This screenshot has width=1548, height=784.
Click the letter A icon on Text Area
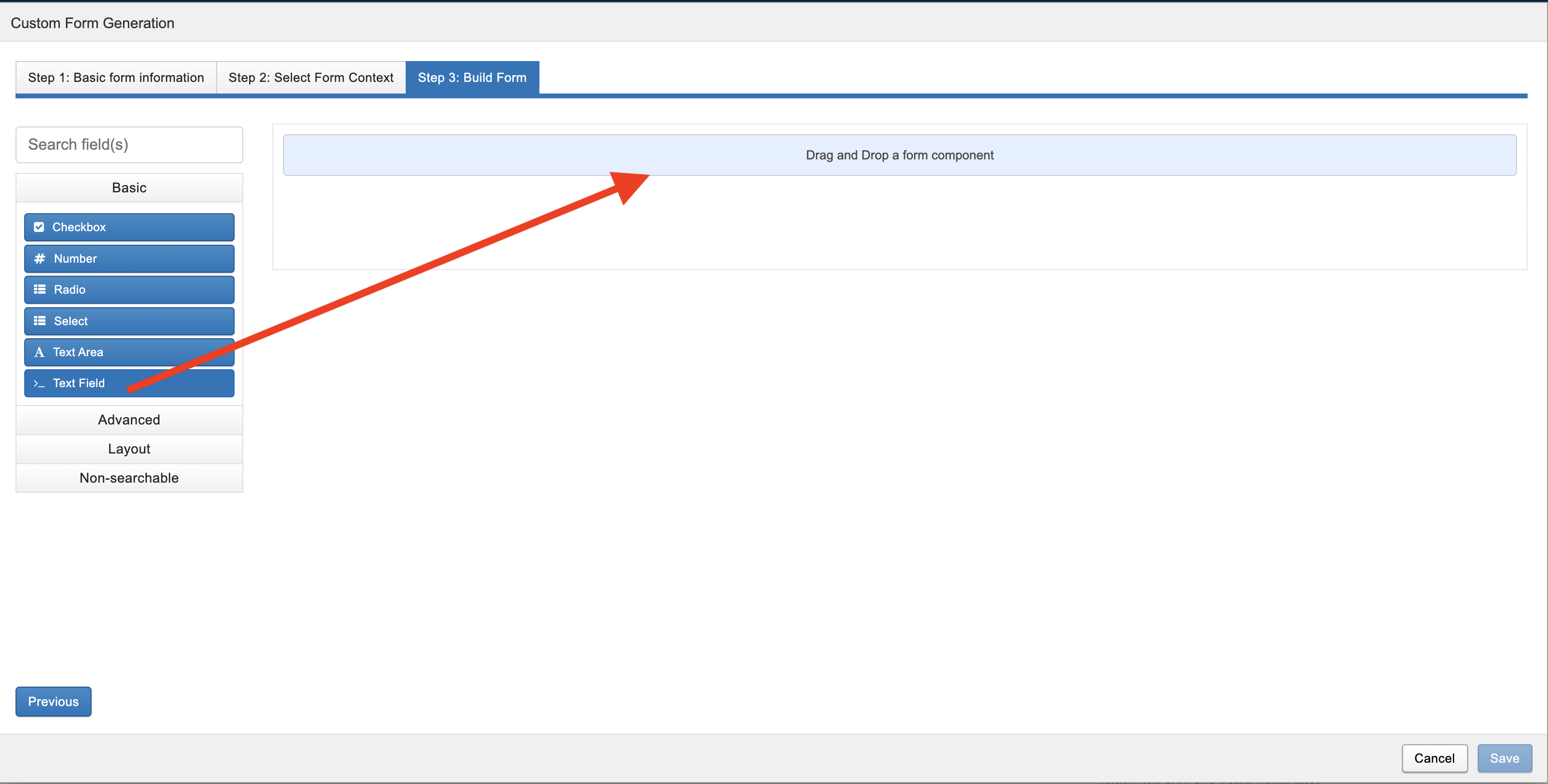[39, 352]
